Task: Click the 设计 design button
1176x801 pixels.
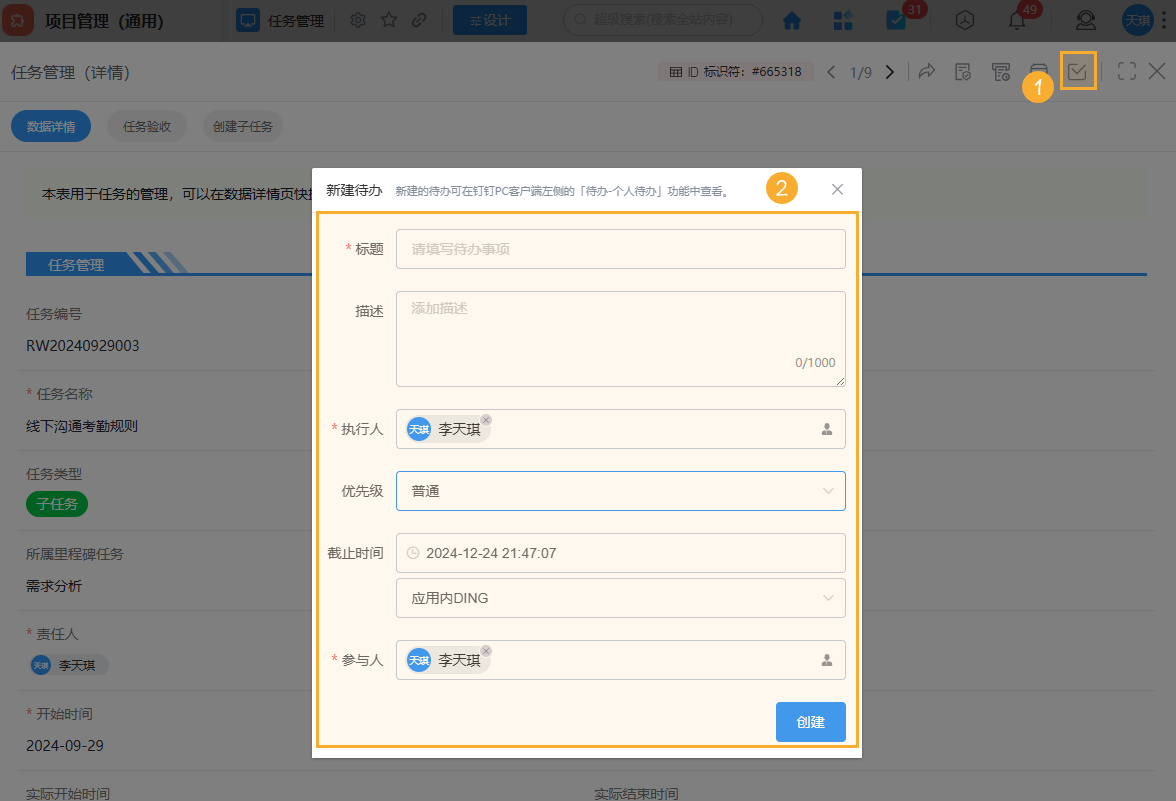Action: pyautogui.click(x=489, y=20)
